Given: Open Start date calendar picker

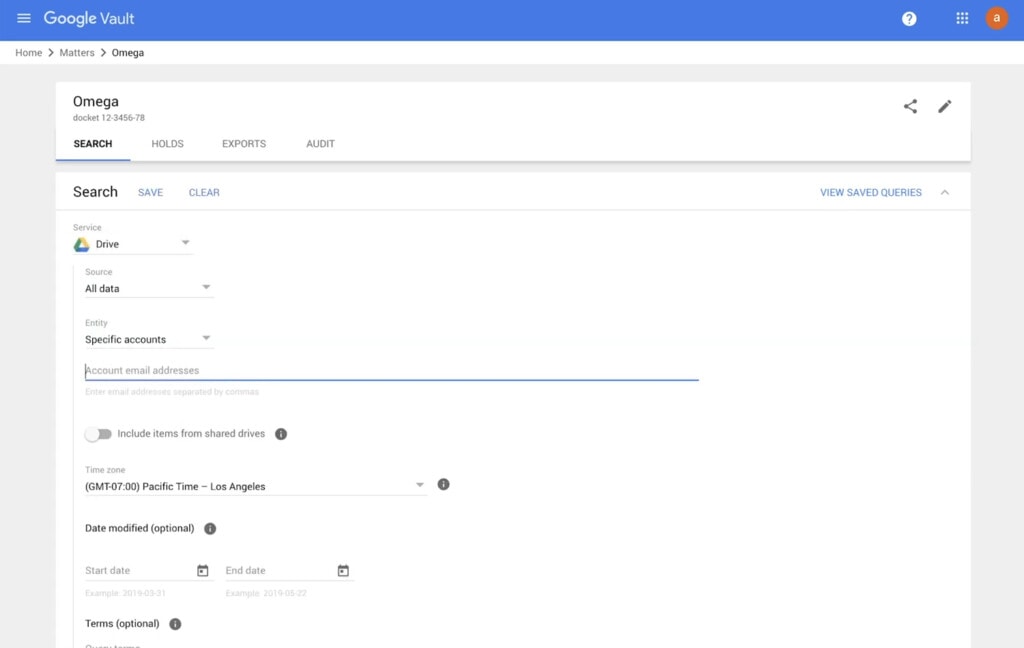Looking at the screenshot, I should pyautogui.click(x=202, y=570).
